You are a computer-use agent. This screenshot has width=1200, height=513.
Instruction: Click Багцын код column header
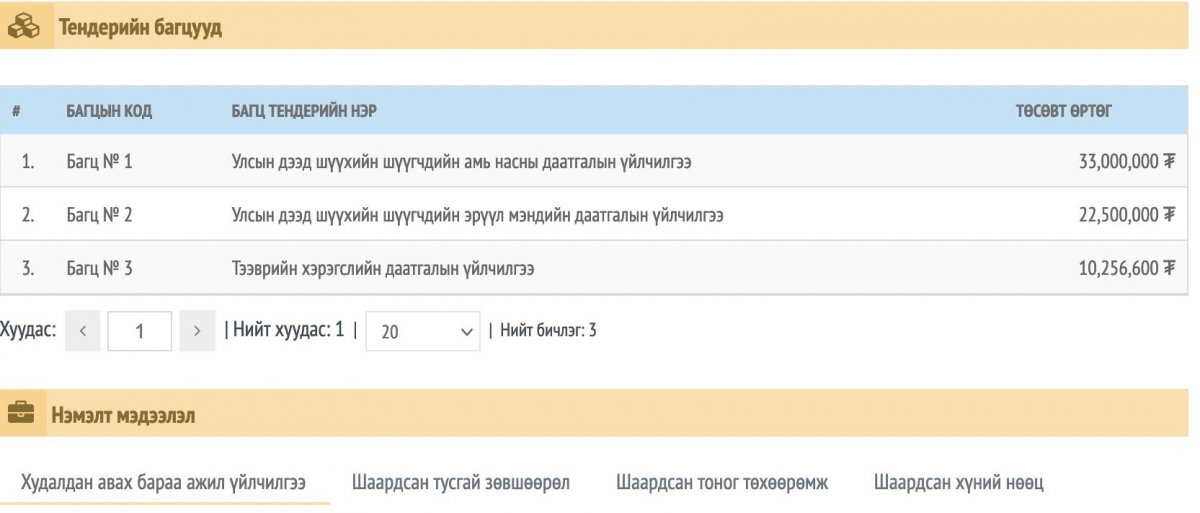coord(109,111)
